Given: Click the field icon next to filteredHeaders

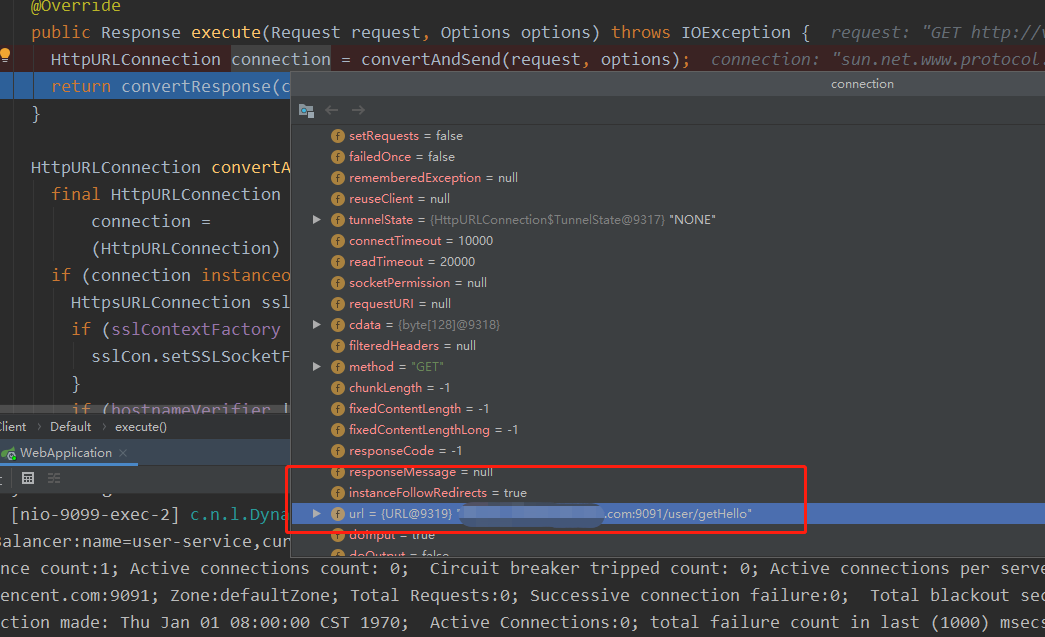Looking at the screenshot, I should pos(338,346).
